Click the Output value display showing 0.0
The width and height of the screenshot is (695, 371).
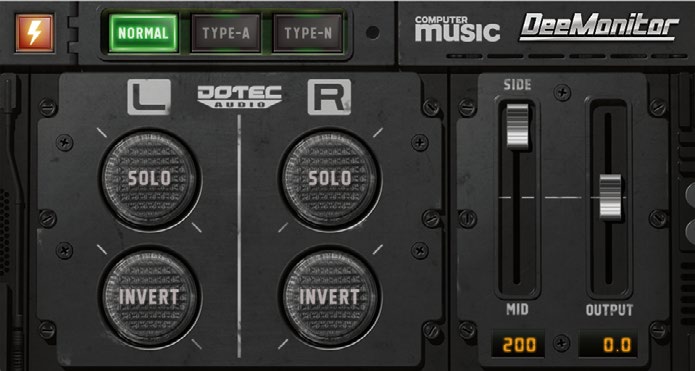tap(608, 344)
